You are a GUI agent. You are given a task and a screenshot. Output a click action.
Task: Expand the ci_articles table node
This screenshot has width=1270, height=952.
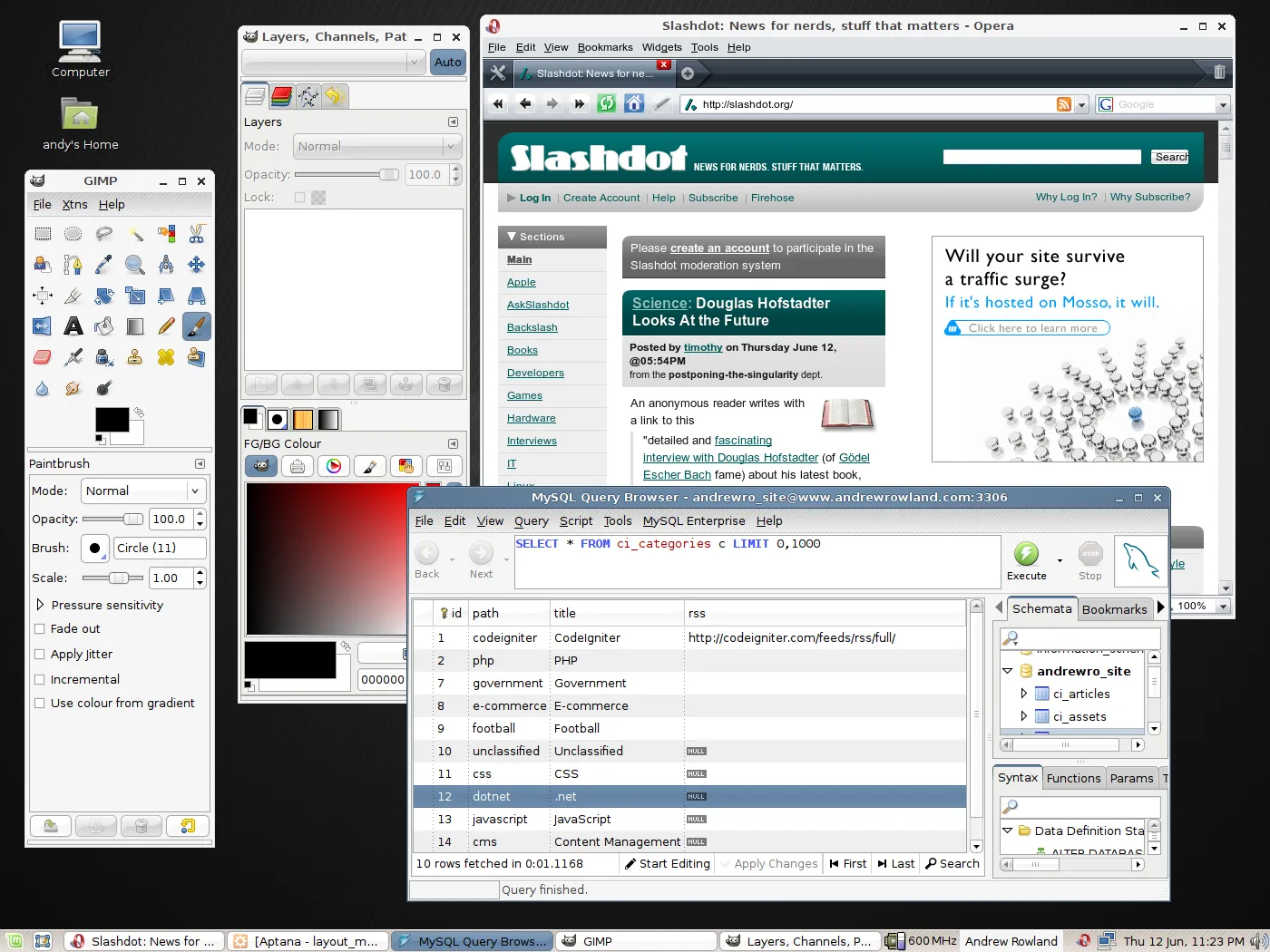click(1024, 694)
